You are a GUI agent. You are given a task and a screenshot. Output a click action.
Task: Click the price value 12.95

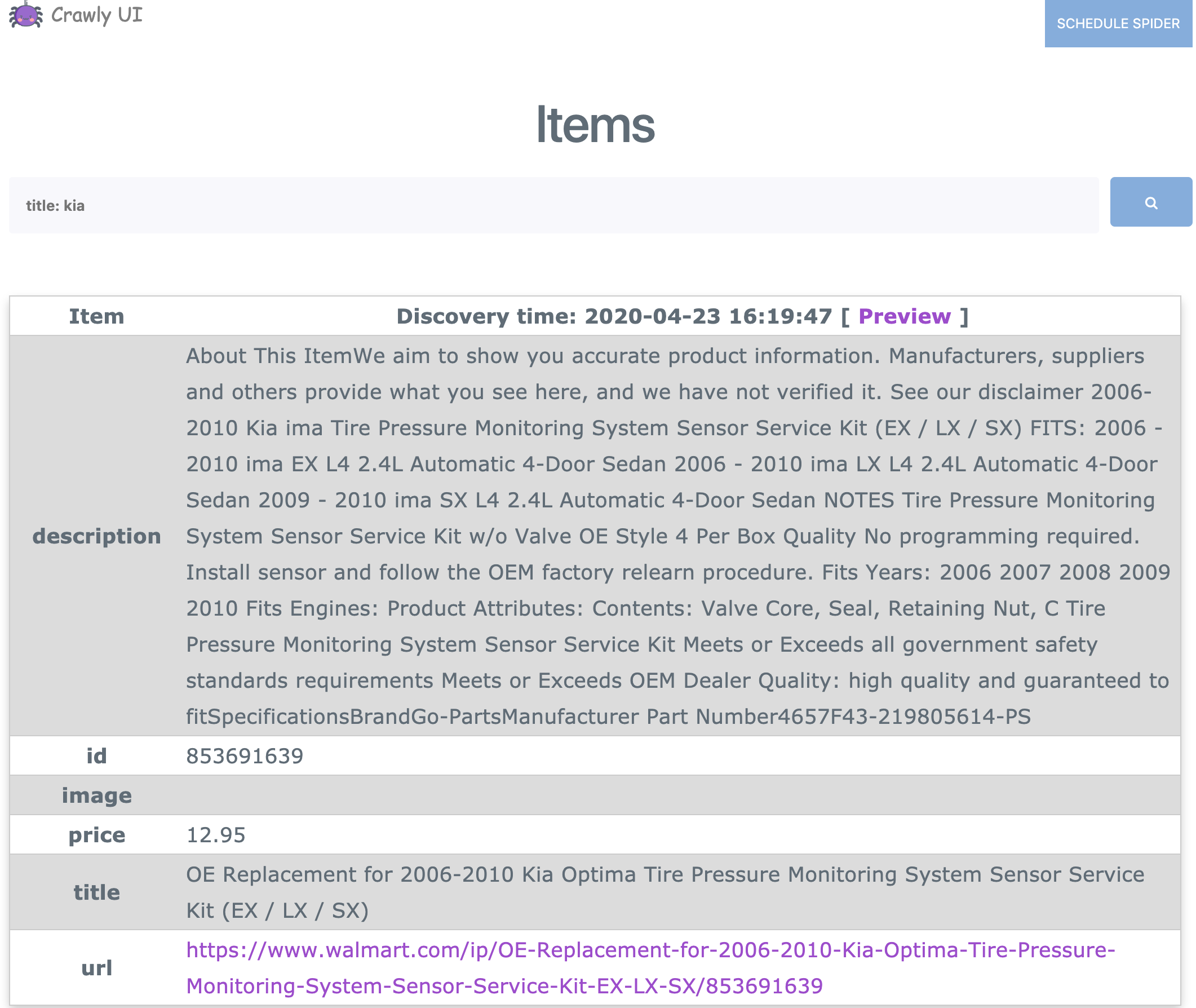[216, 836]
